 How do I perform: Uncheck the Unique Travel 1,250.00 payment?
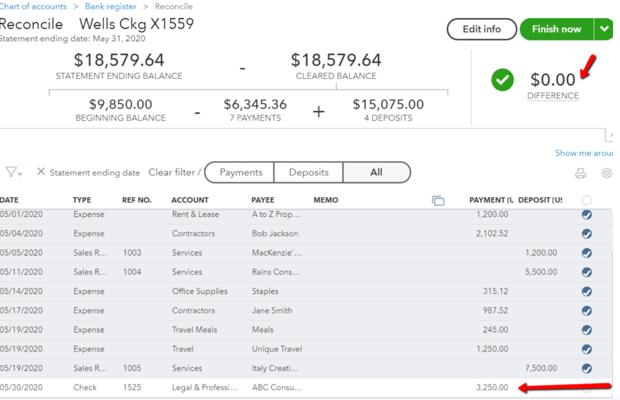(x=587, y=349)
